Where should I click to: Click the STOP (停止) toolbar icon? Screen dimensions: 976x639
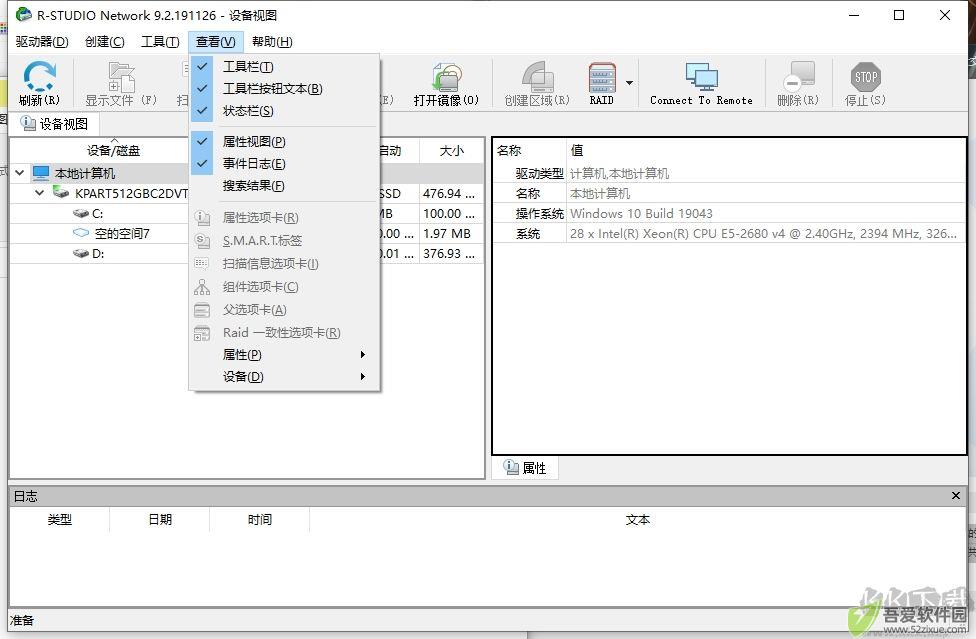pyautogui.click(x=865, y=77)
